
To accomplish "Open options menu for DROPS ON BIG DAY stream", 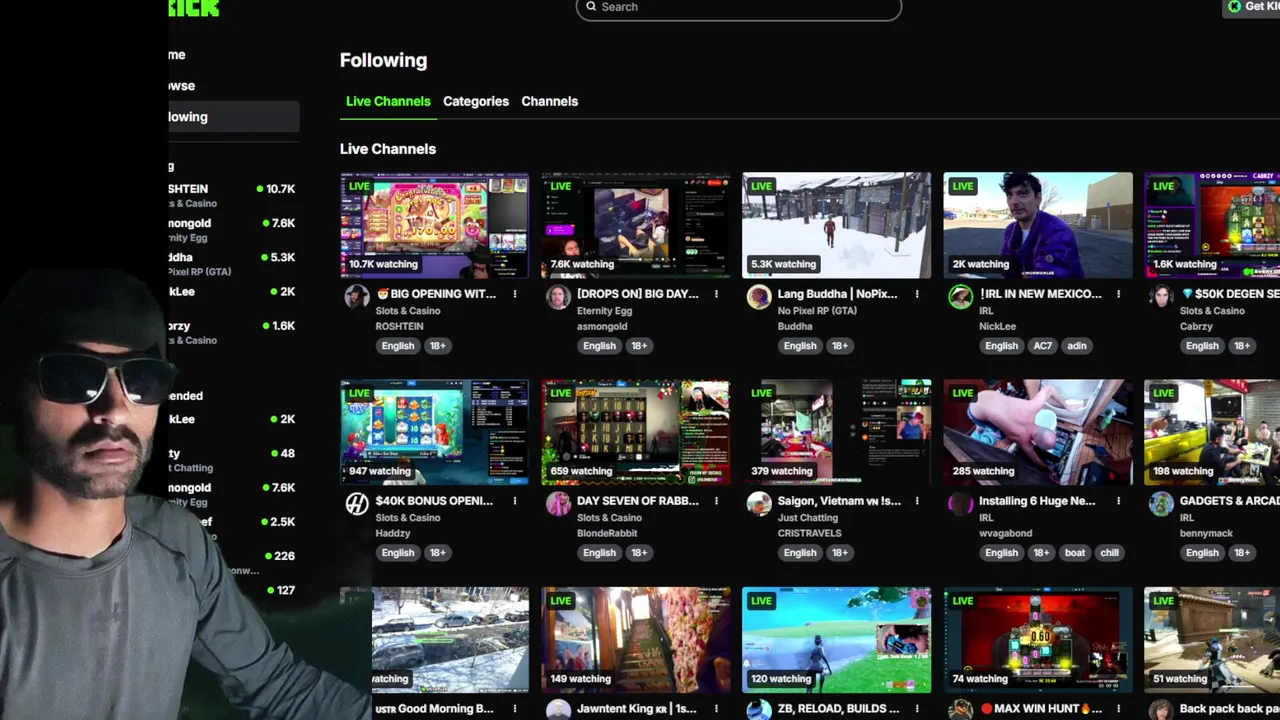I will pos(716,294).
